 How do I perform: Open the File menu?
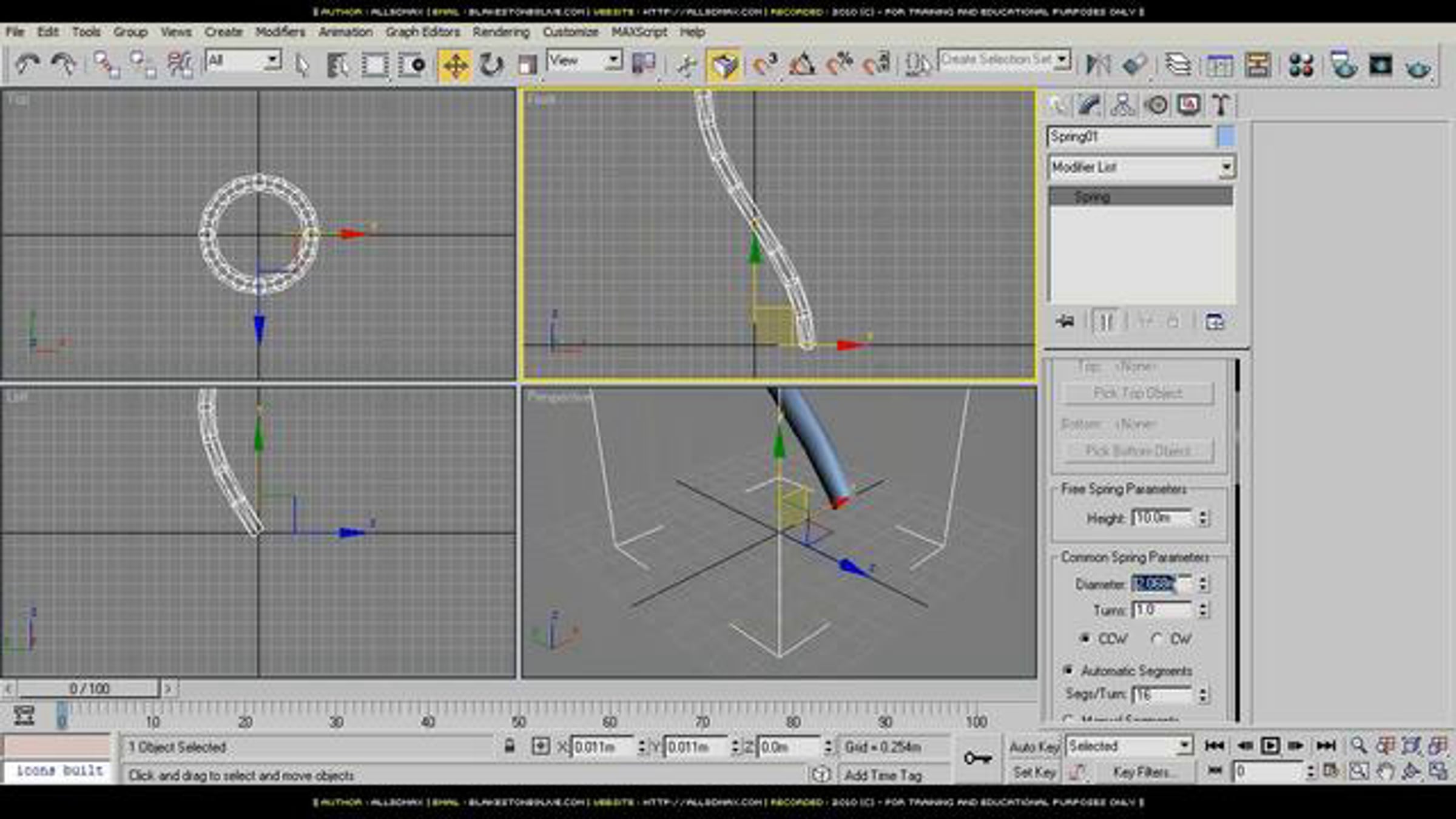[x=15, y=32]
